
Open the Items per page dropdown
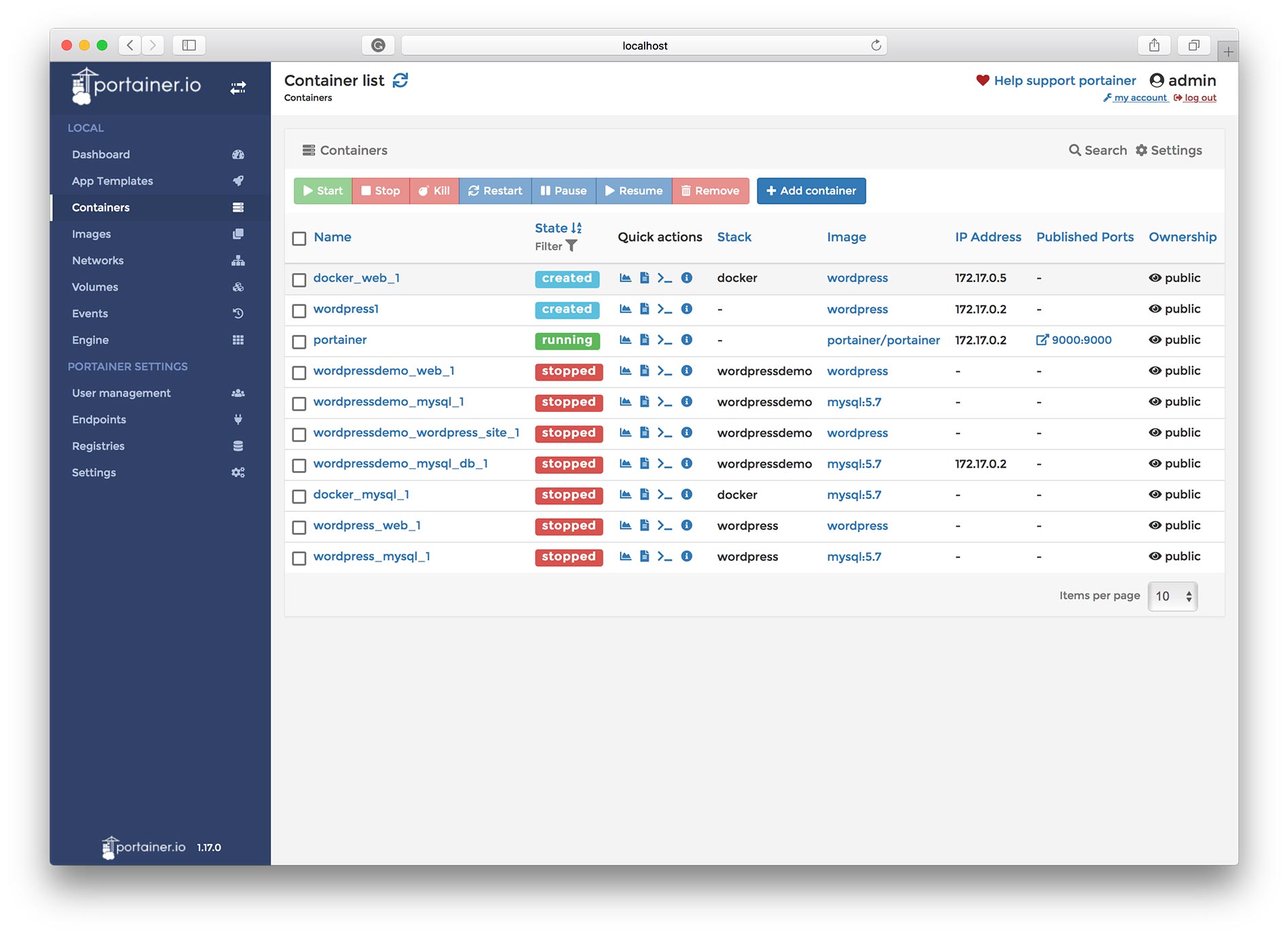(1172, 596)
